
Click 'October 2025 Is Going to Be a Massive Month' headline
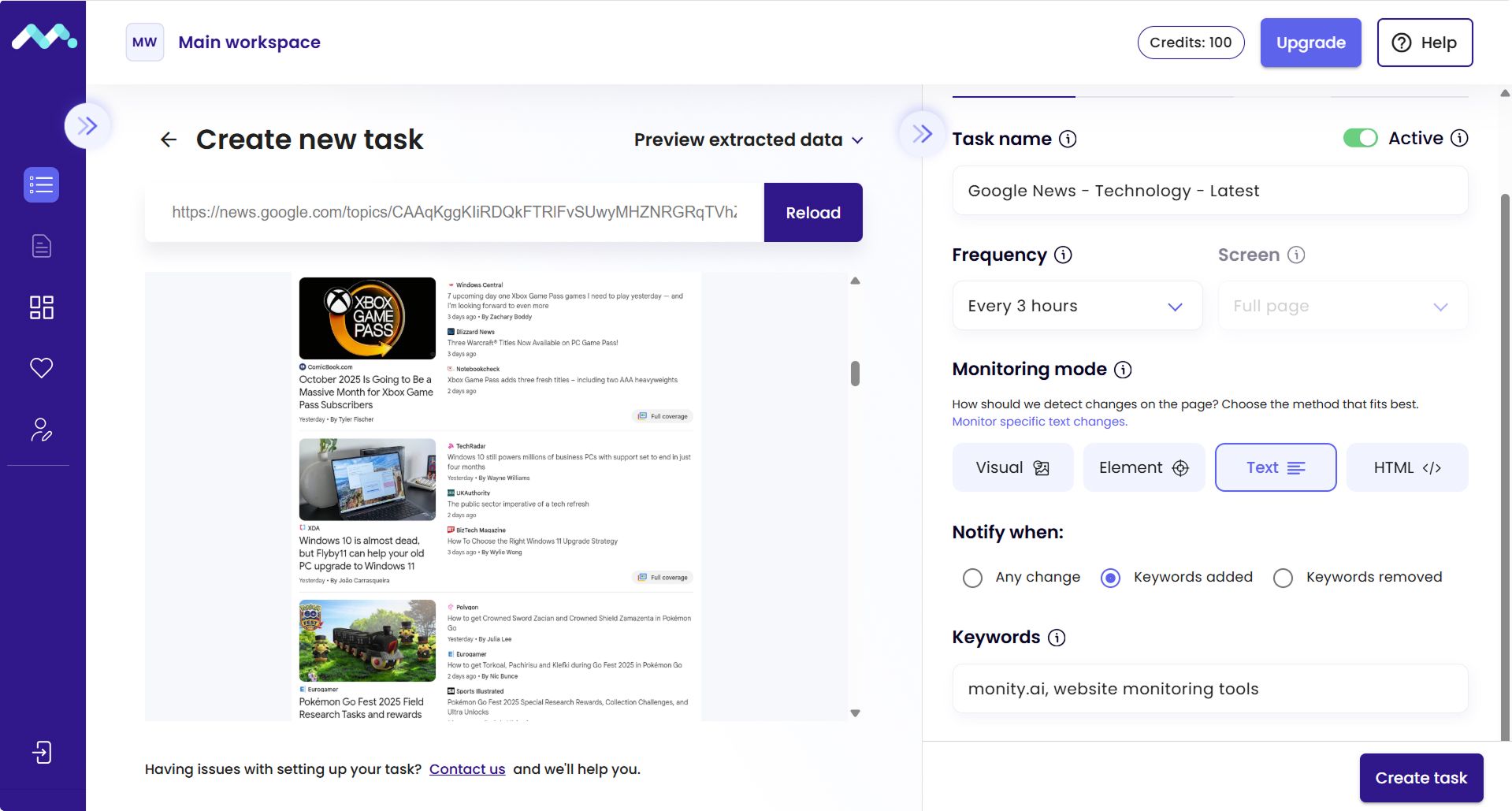click(x=366, y=392)
